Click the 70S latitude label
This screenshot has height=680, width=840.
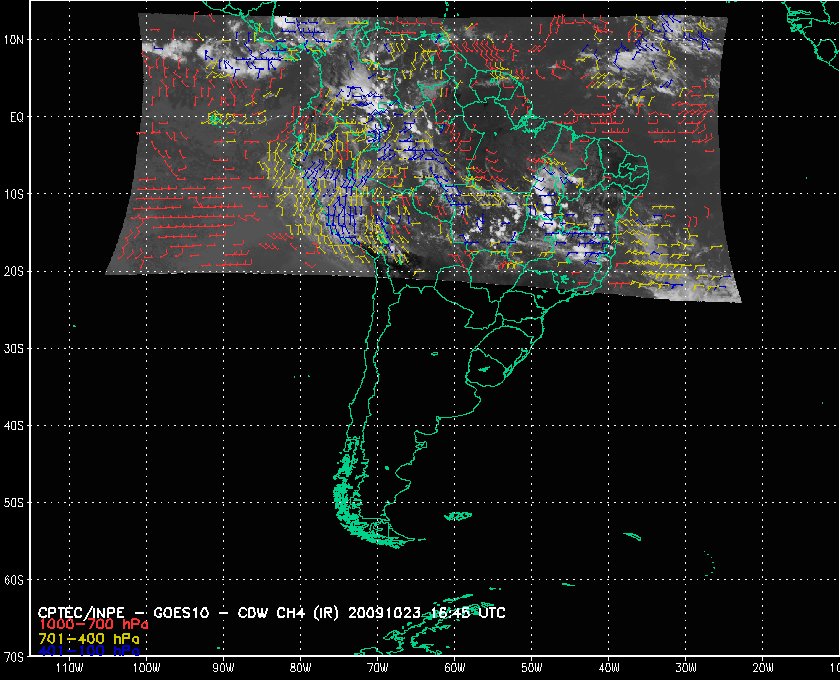[x=14, y=657]
